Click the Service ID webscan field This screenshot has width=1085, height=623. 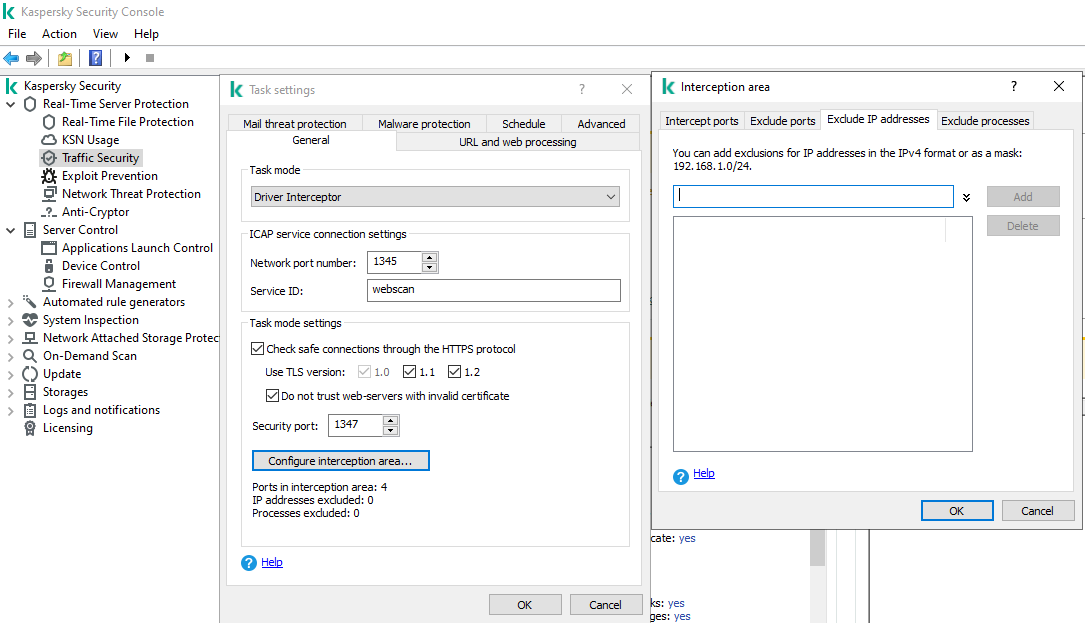click(x=493, y=290)
